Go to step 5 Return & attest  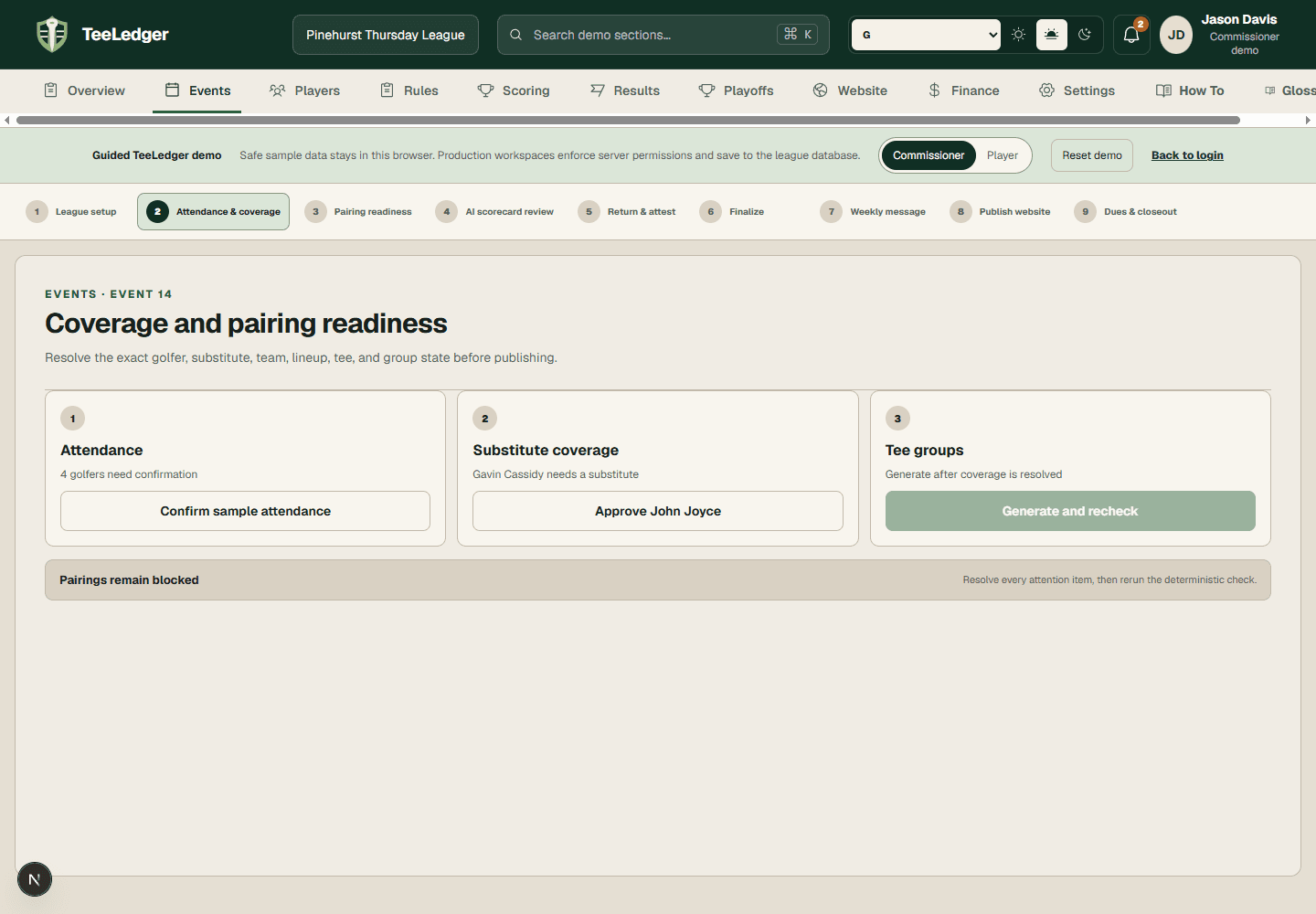point(627,212)
